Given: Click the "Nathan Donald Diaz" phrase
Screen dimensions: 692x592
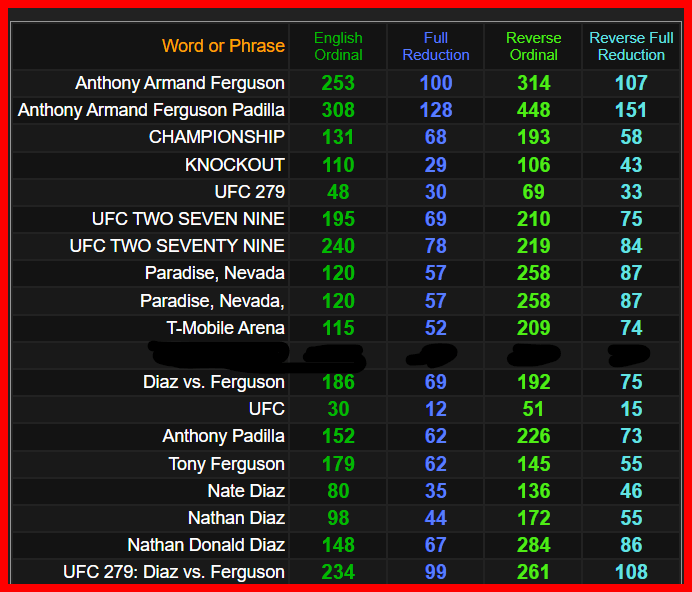Looking at the screenshot, I should pyautogui.click(x=206, y=545).
